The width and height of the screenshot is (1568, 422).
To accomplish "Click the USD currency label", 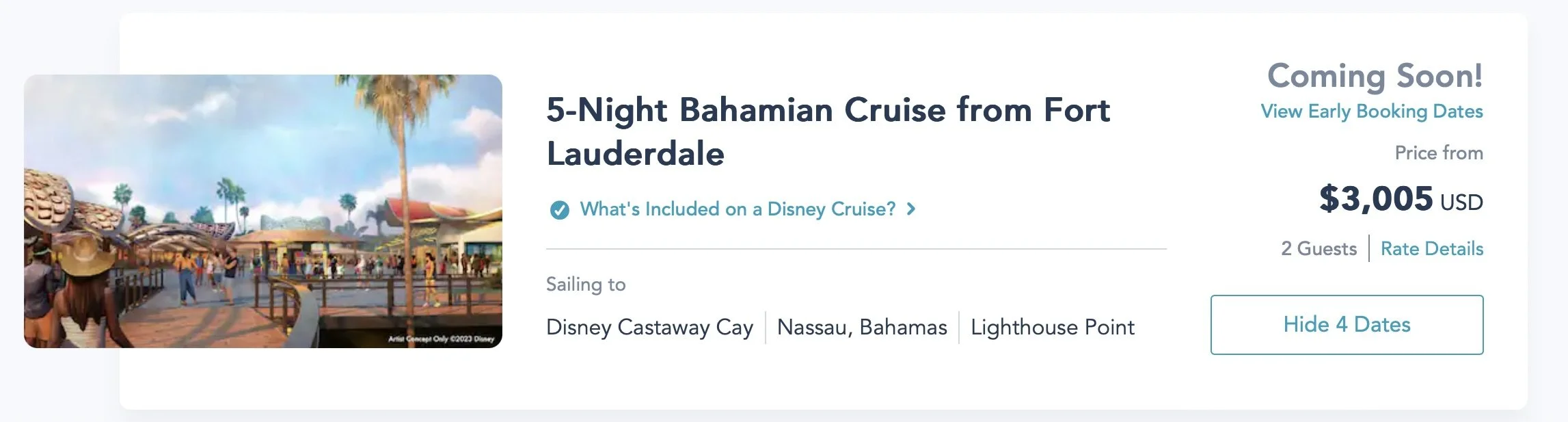I will (1461, 202).
